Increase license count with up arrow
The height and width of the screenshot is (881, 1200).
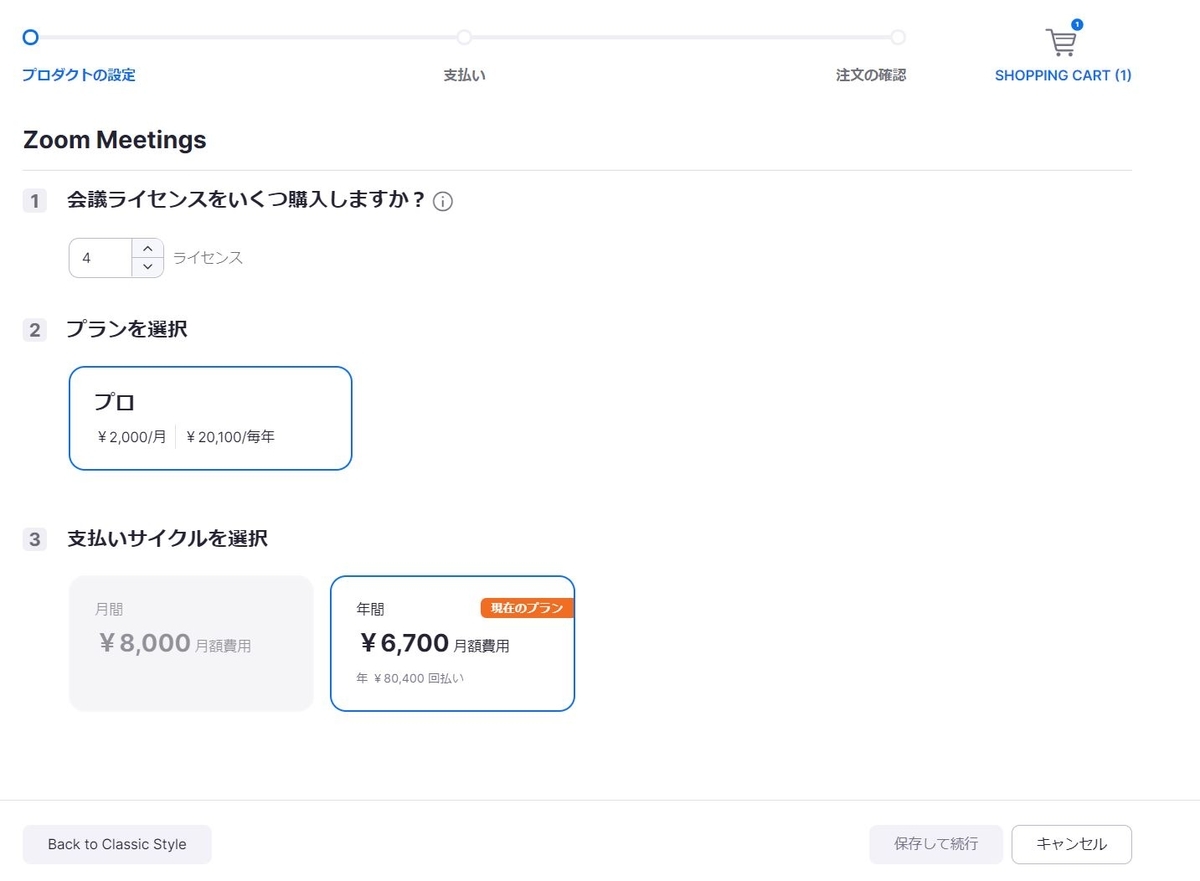(x=147, y=248)
